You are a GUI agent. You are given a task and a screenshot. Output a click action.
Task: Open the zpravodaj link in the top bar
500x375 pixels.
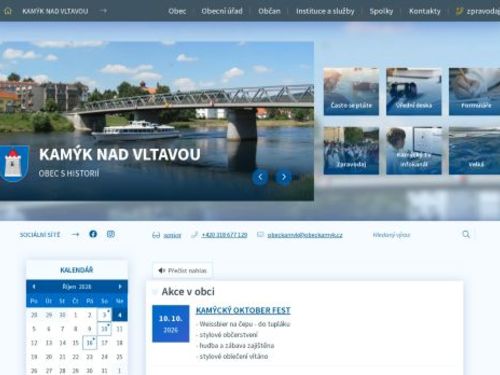tap(478, 11)
